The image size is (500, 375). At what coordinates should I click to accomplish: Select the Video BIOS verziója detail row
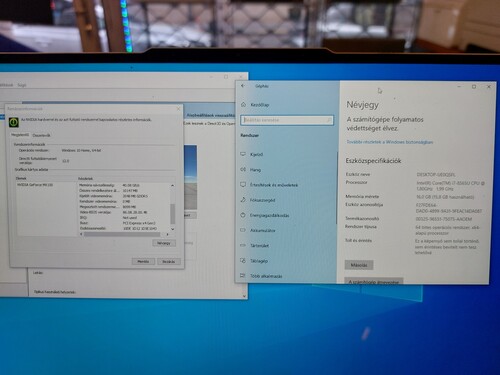pyautogui.click(x=113, y=212)
